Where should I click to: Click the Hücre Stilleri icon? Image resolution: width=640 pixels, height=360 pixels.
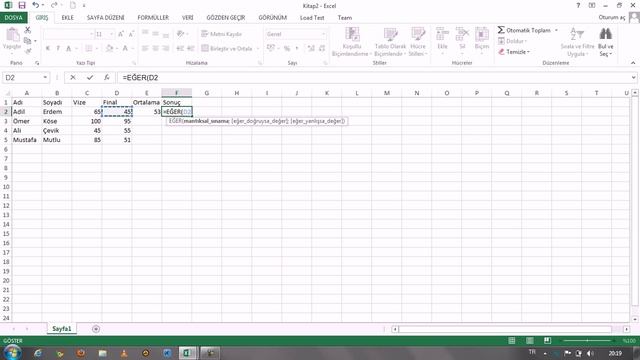[x=418, y=34]
